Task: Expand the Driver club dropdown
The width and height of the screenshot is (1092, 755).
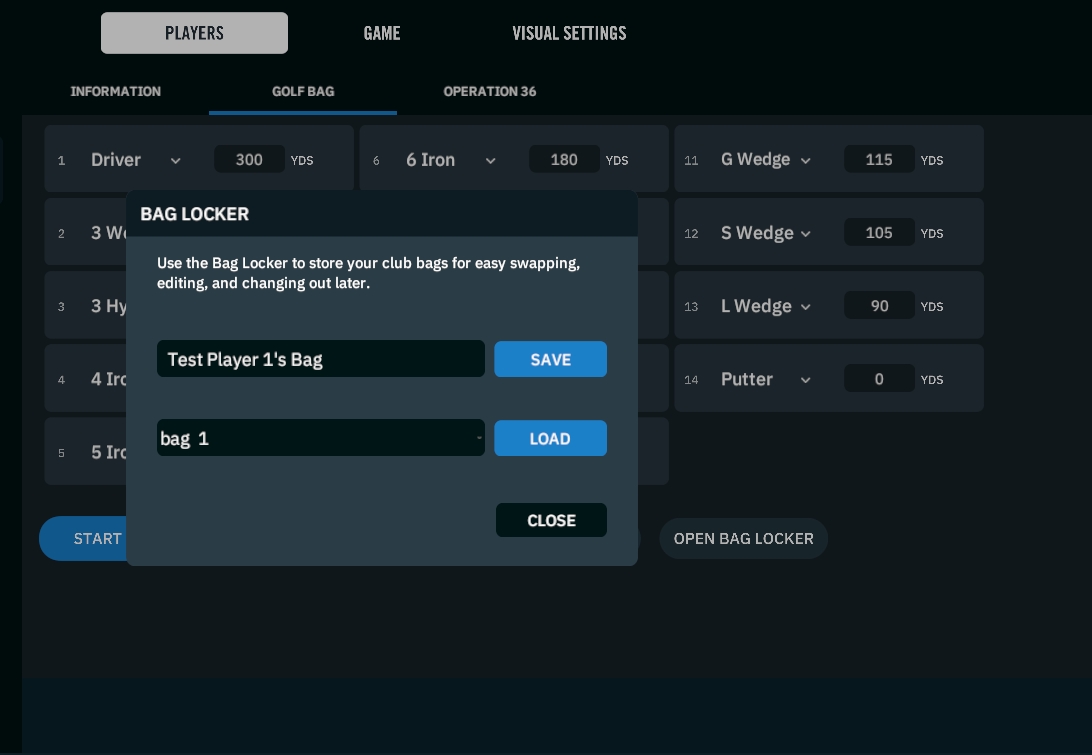Action: (175, 160)
